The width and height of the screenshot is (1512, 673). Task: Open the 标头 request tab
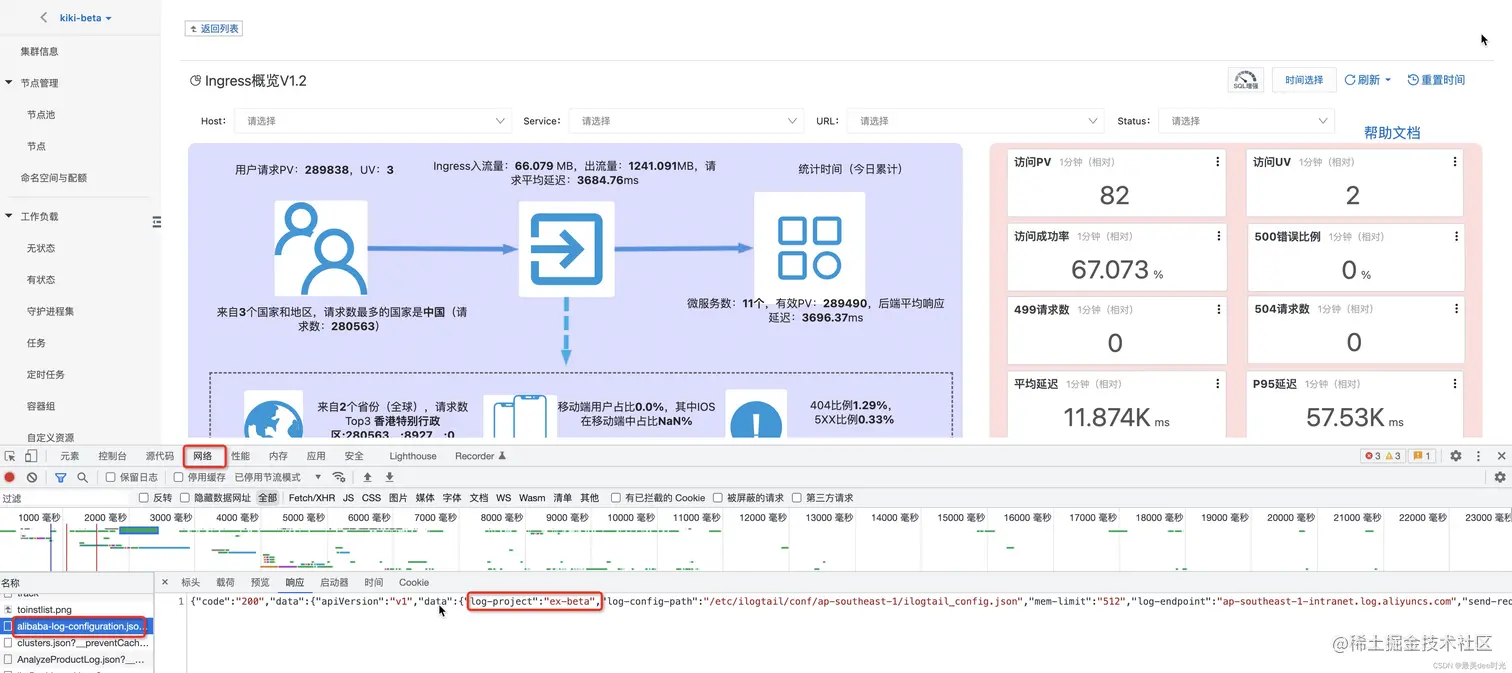pos(190,582)
